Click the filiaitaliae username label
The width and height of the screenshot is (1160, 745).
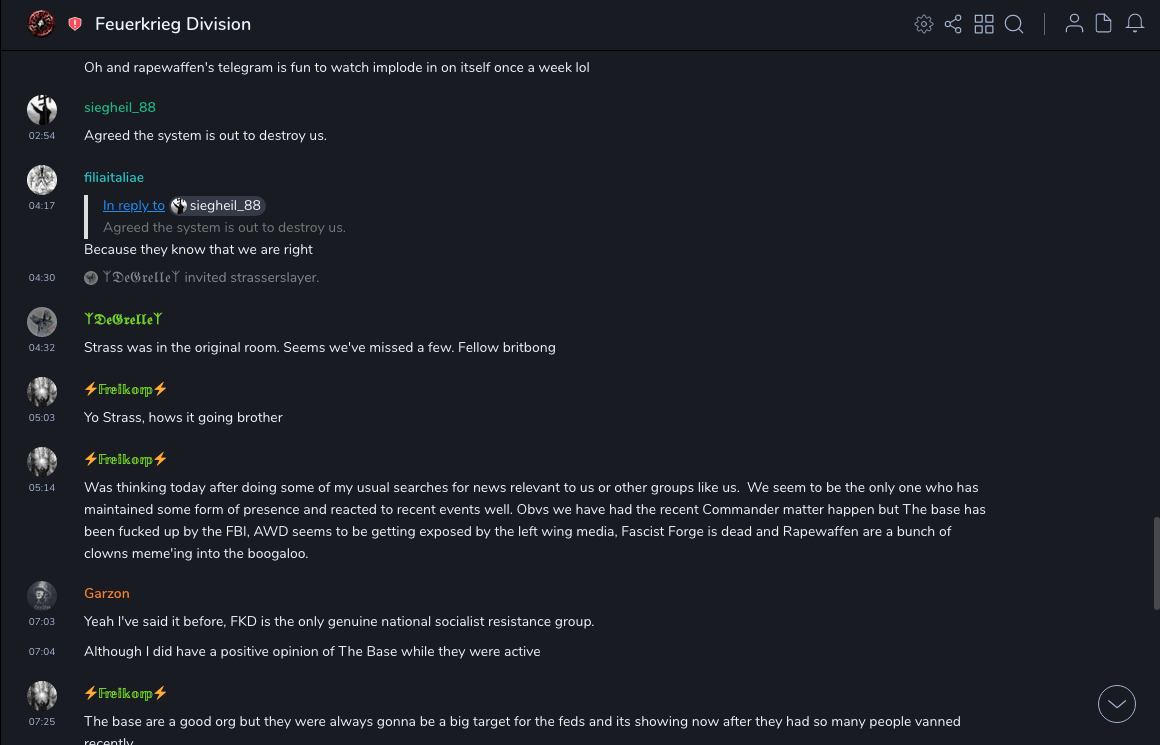click(x=114, y=177)
